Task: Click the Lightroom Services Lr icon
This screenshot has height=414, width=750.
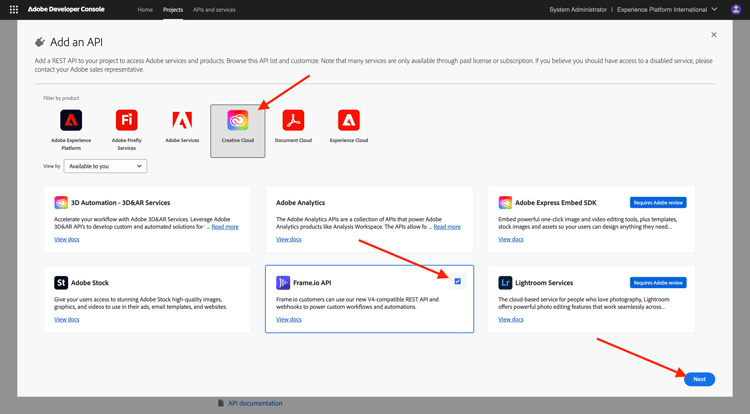Action: click(x=505, y=283)
